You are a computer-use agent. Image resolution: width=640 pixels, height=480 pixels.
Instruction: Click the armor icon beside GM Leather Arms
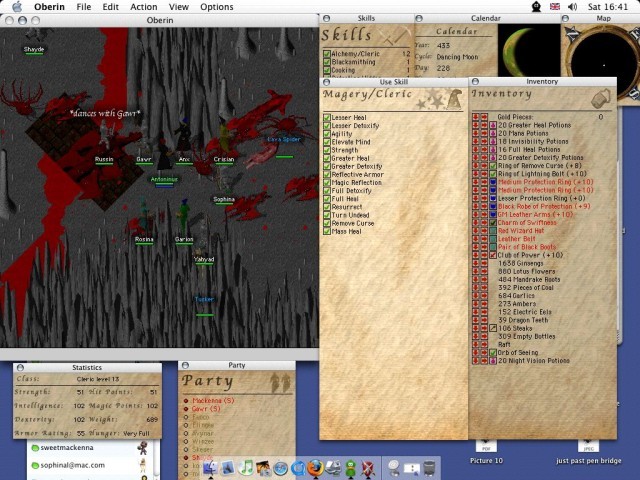[493, 214]
